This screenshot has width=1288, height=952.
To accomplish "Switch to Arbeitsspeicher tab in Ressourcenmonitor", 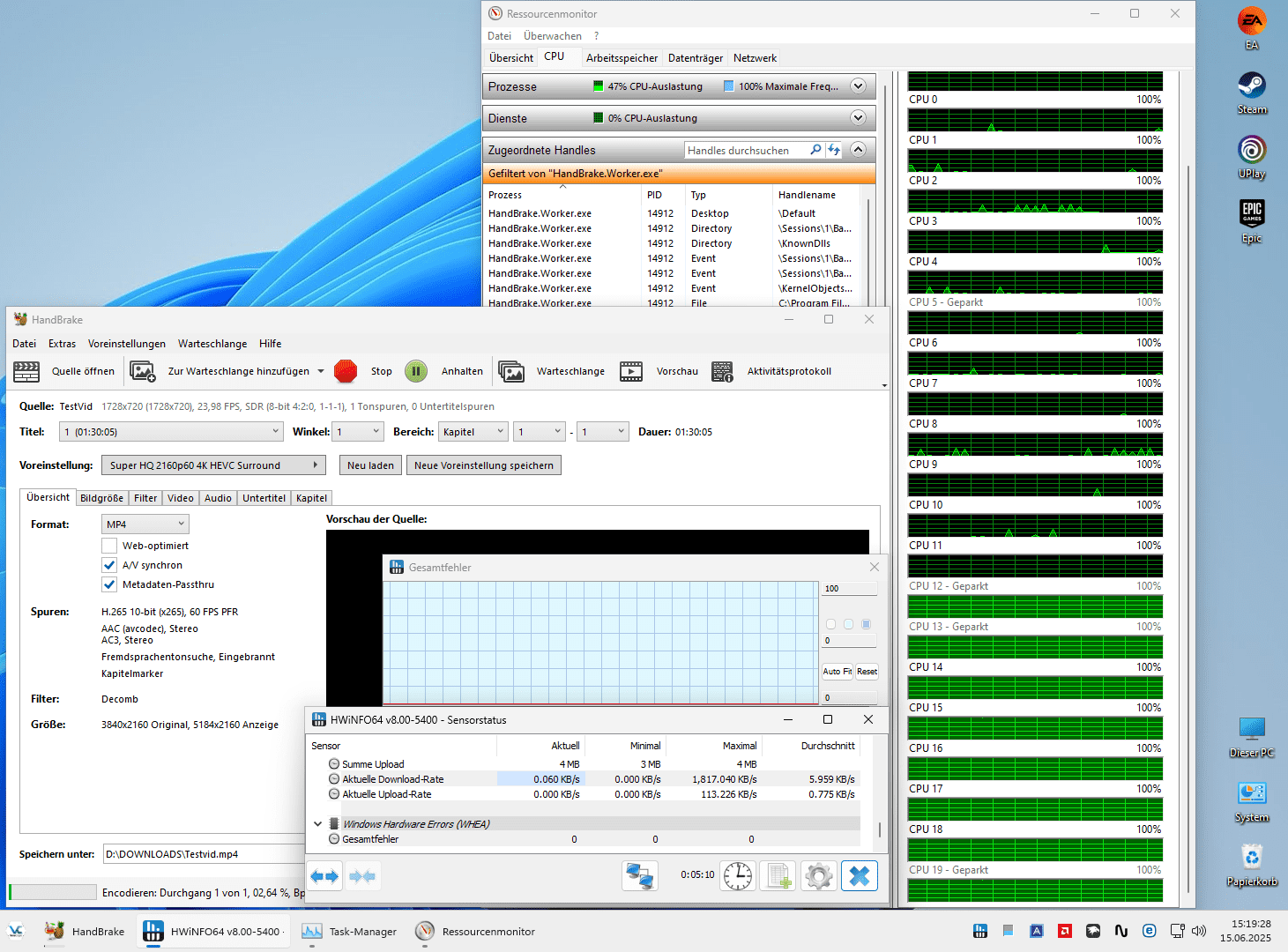I will [622, 58].
